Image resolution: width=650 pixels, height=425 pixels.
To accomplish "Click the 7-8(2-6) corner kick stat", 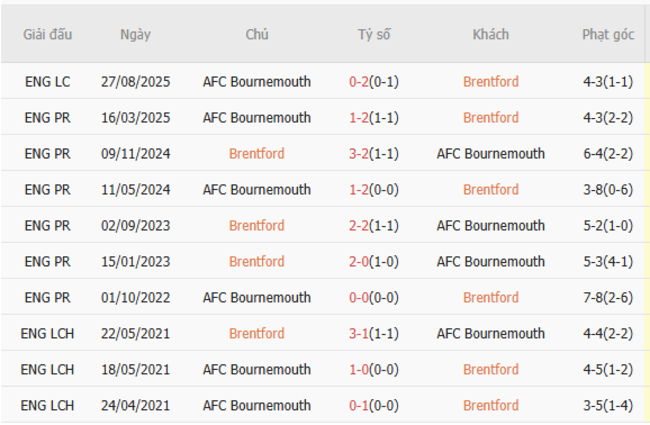I will click(x=608, y=298).
